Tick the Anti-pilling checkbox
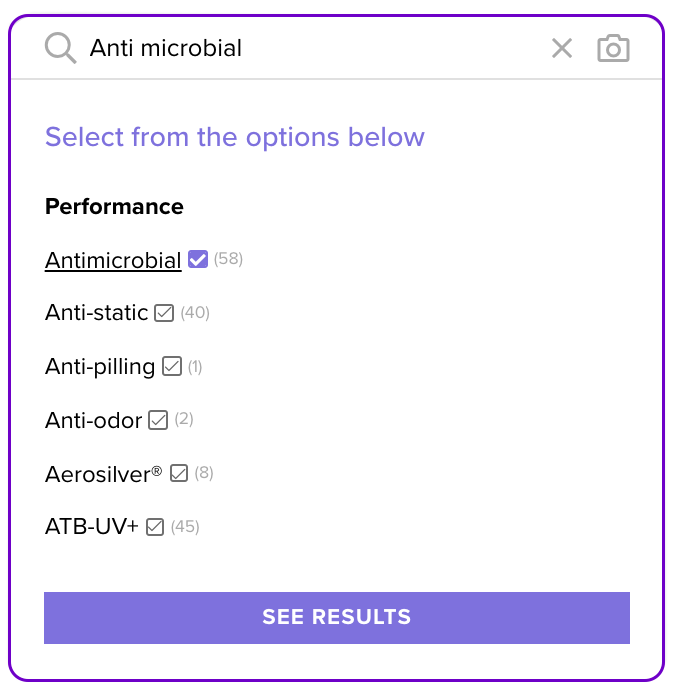 (172, 367)
